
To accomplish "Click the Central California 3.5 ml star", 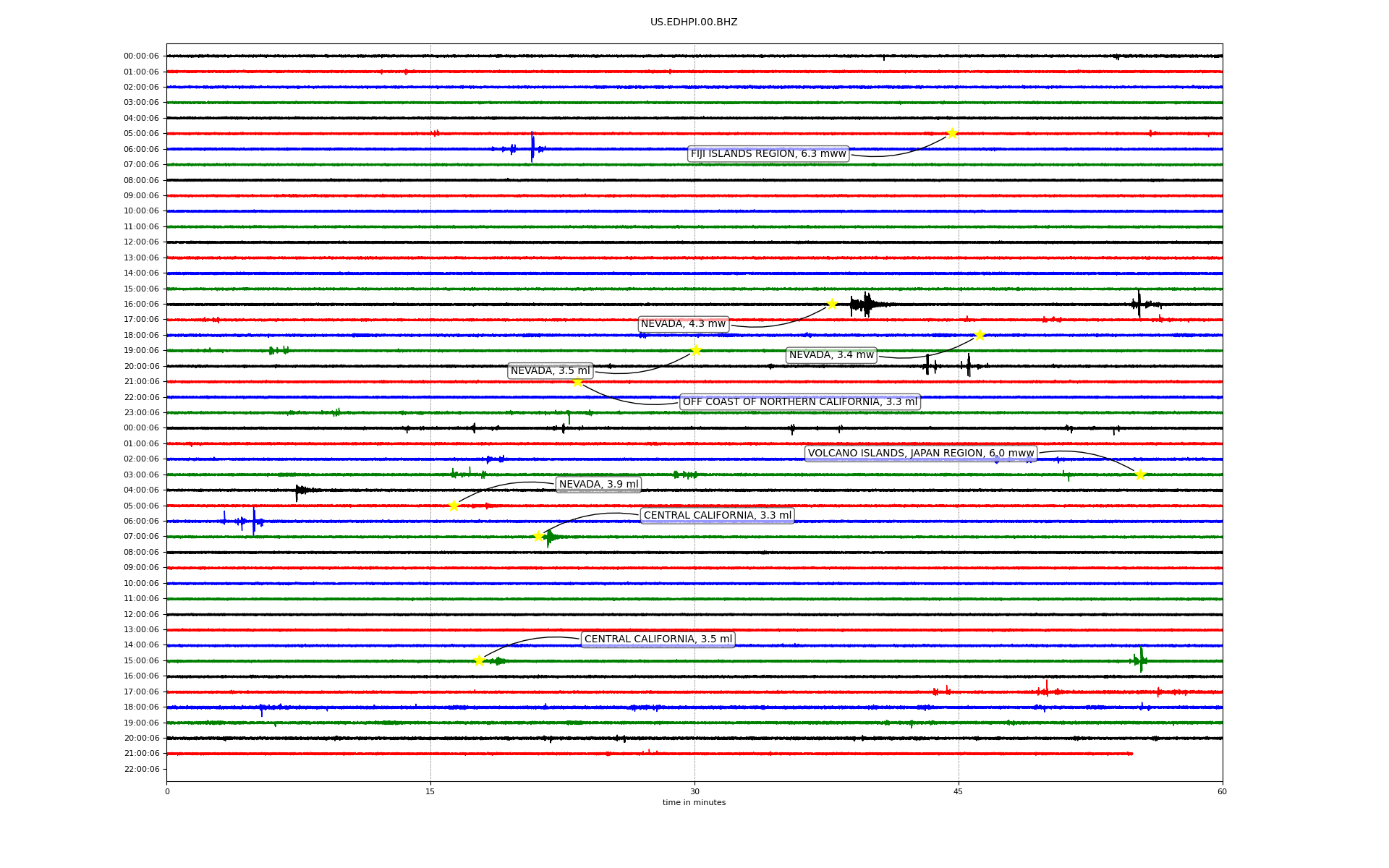I will coord(479,660).
